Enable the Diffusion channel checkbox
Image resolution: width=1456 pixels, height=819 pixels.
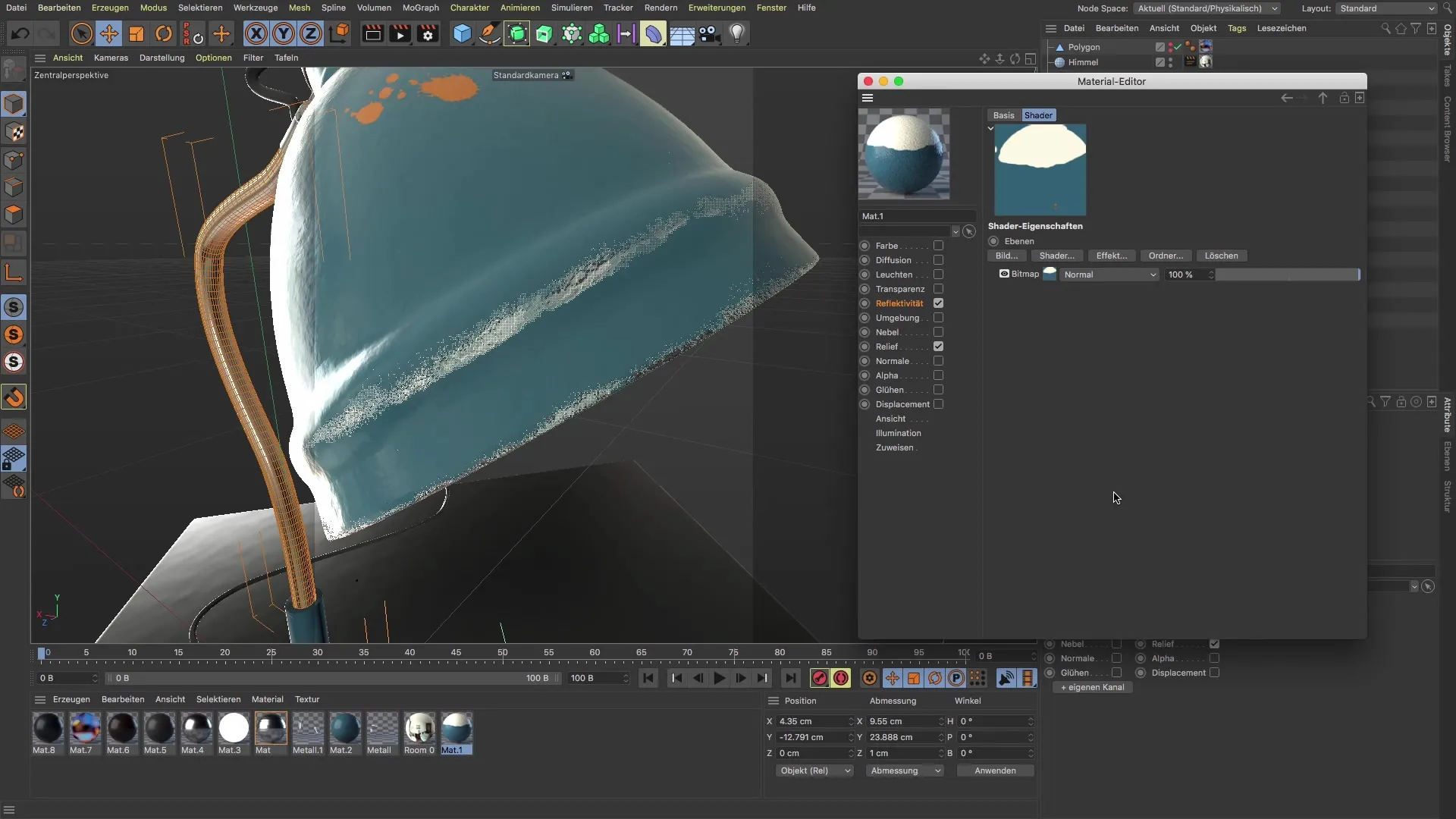(x=938, y=260)
